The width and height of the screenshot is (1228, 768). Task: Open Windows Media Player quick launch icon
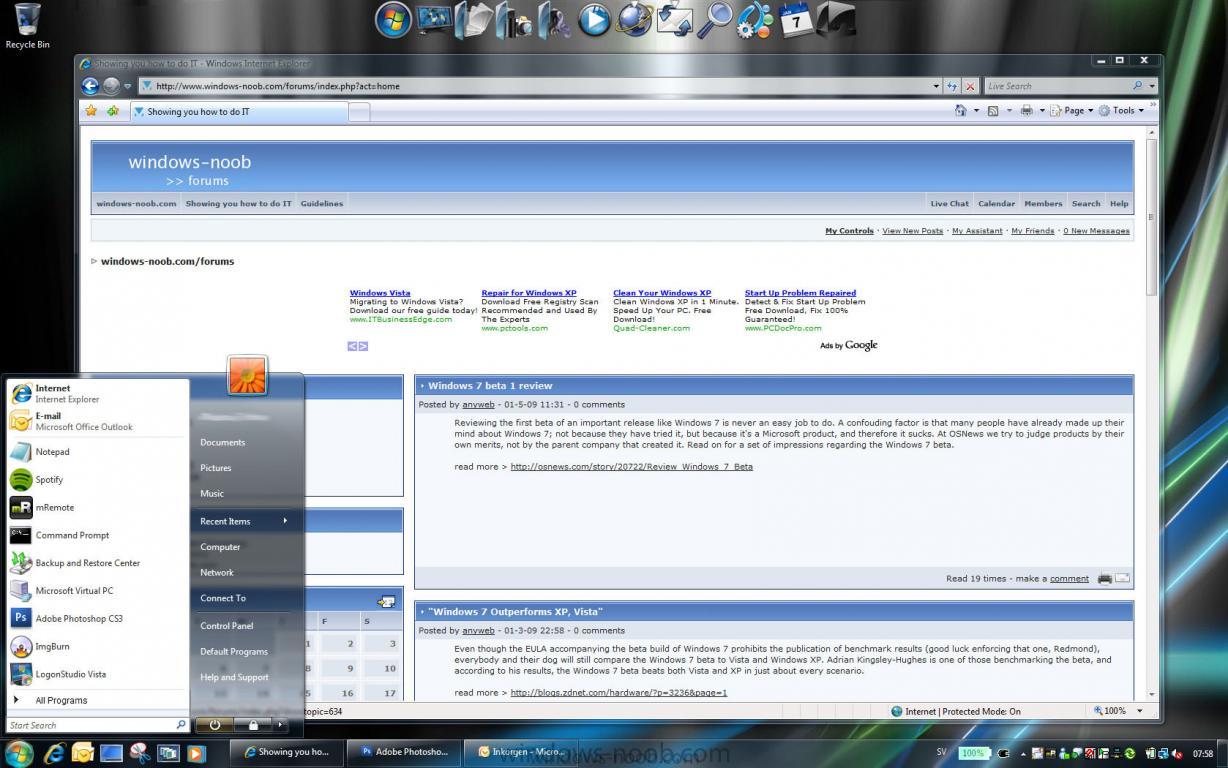[x=196, y=752]
